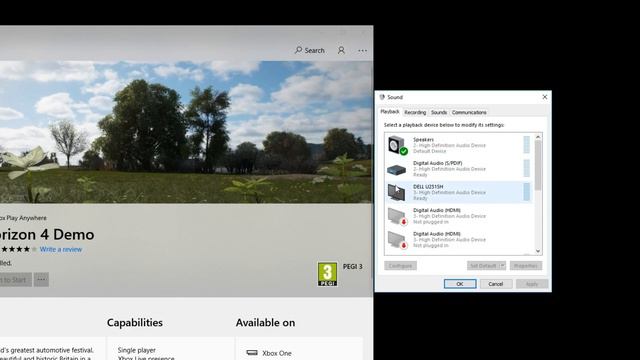
Task: Click the 'Single player' capability text
Action: point(137,350)
